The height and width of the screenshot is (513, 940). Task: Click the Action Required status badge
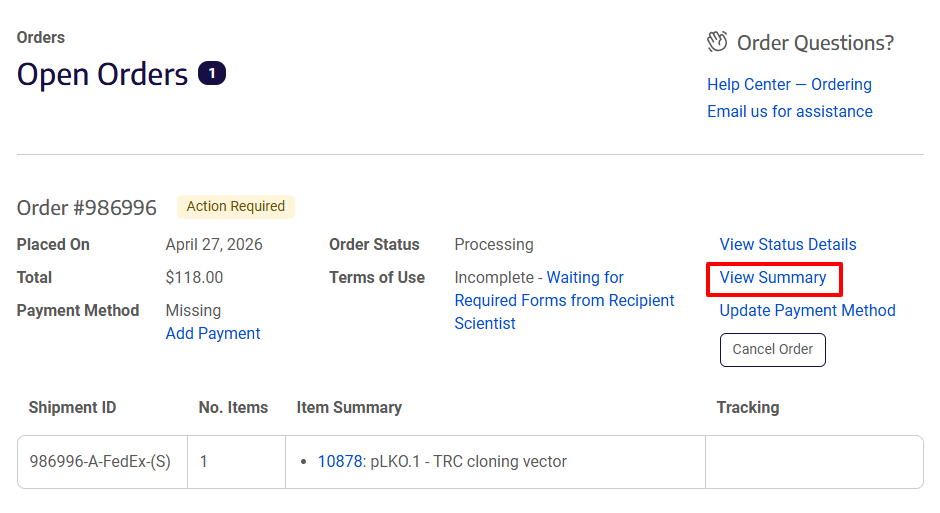[236, 207]
